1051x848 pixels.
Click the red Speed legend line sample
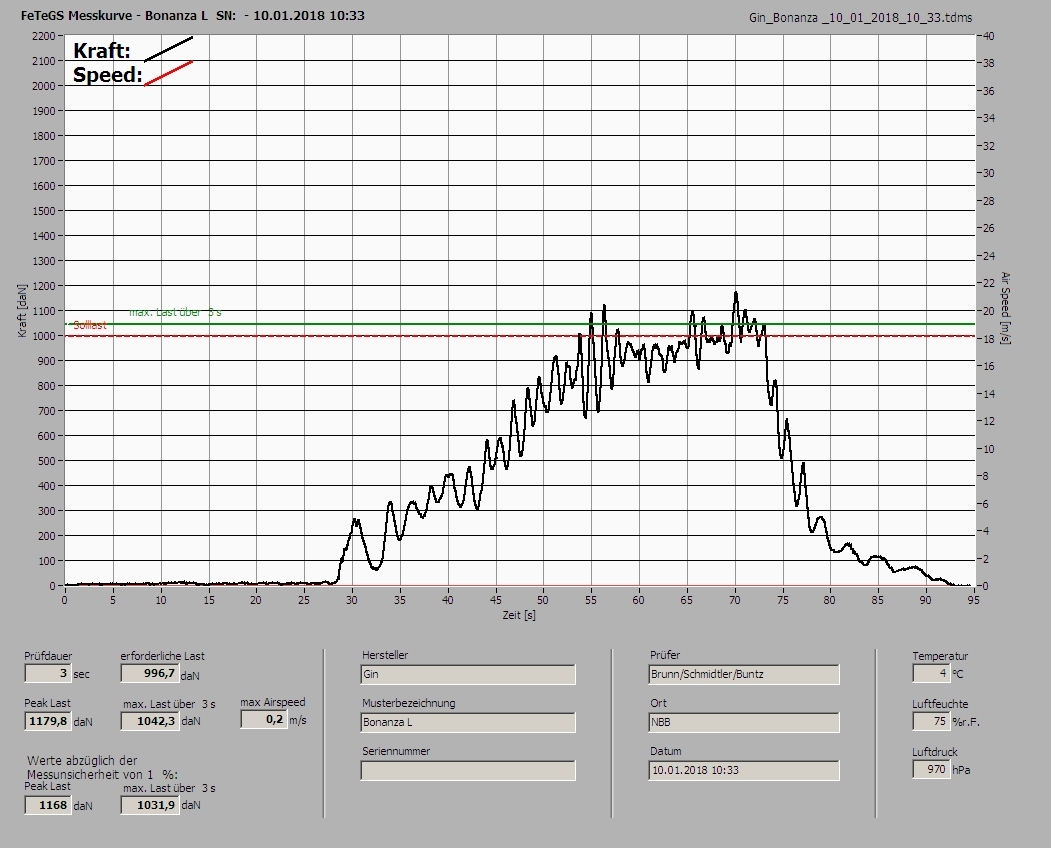[x=168, y=73]
